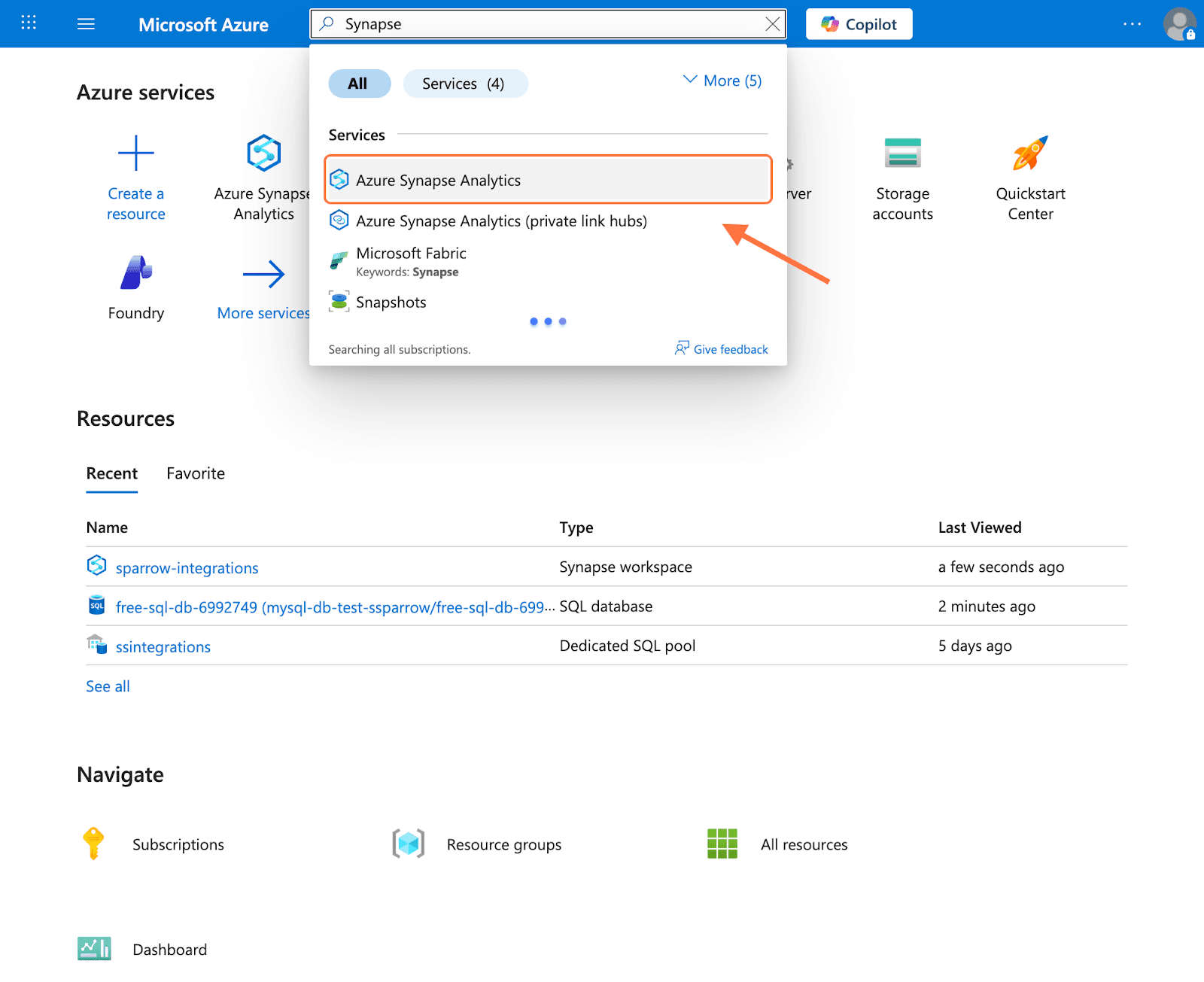Open the app launcher grid icon
1204x982 pixels.
29,23
